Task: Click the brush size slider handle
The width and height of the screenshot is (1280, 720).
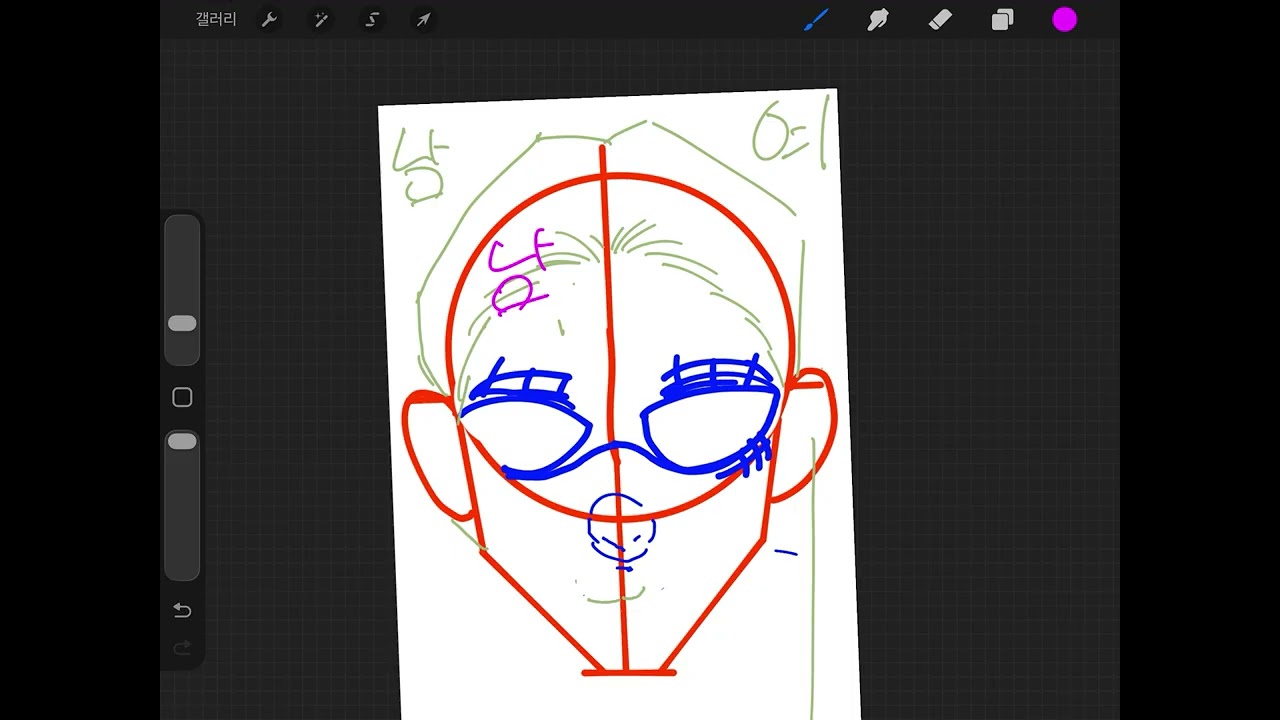Action: 182,323
